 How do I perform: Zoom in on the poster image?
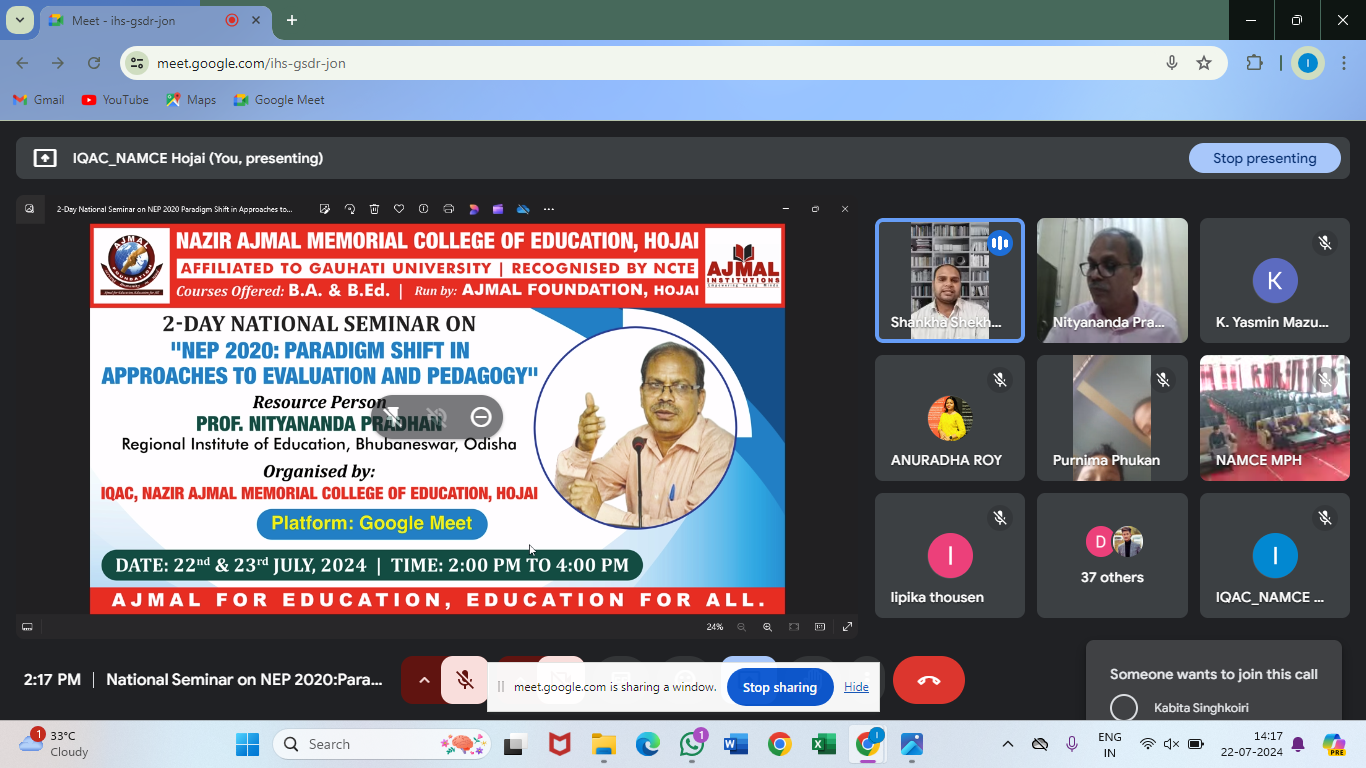pyautogui.click(x=767, y=627)
